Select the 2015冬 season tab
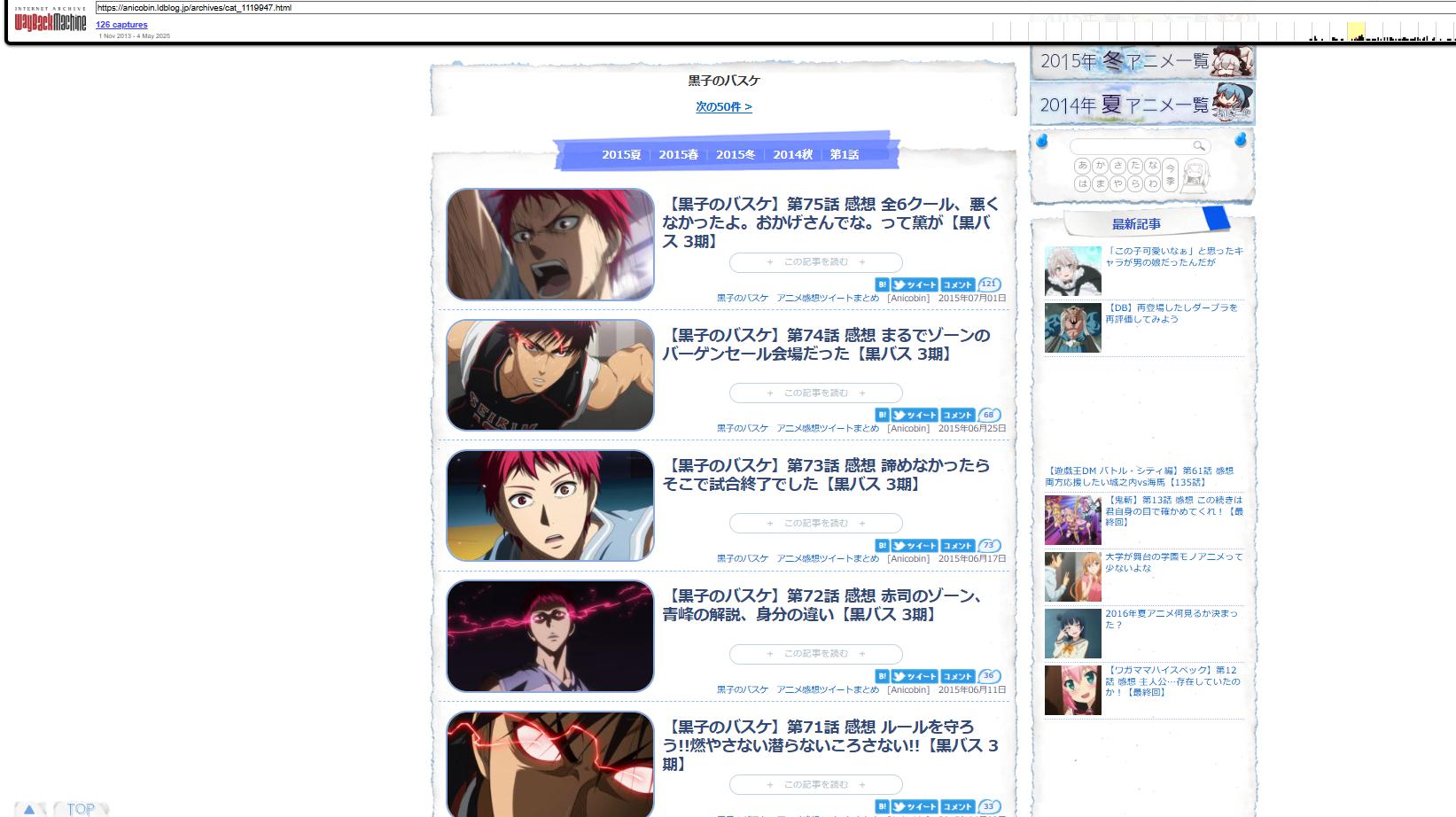 click(736, 154)
